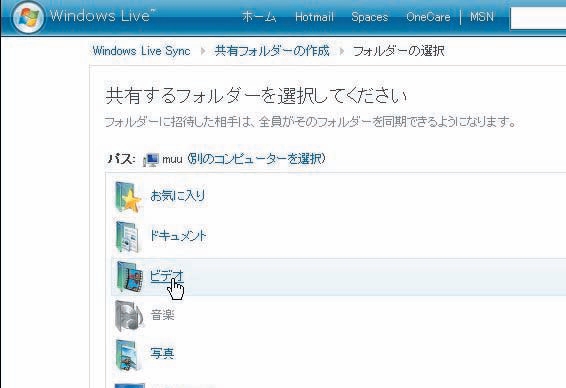Open OneCare from the header
The width and height of the screenshot is (566, 388).
pyautogui.click(x=428, y=17)
